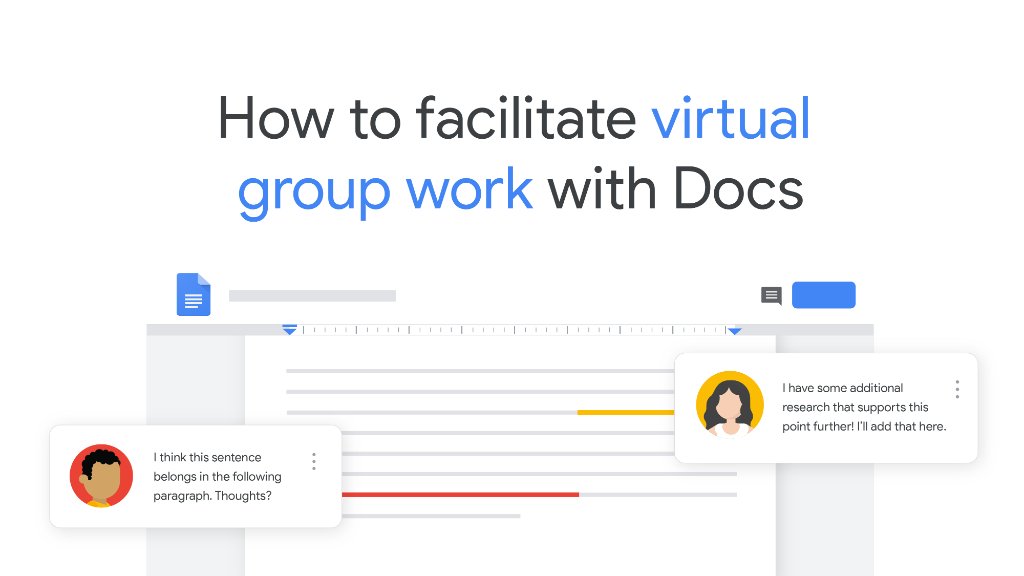Viewport: 1024px width, 576px height.
Task: Open the three-dot menu on the research comment
Action: coord(957,389)
